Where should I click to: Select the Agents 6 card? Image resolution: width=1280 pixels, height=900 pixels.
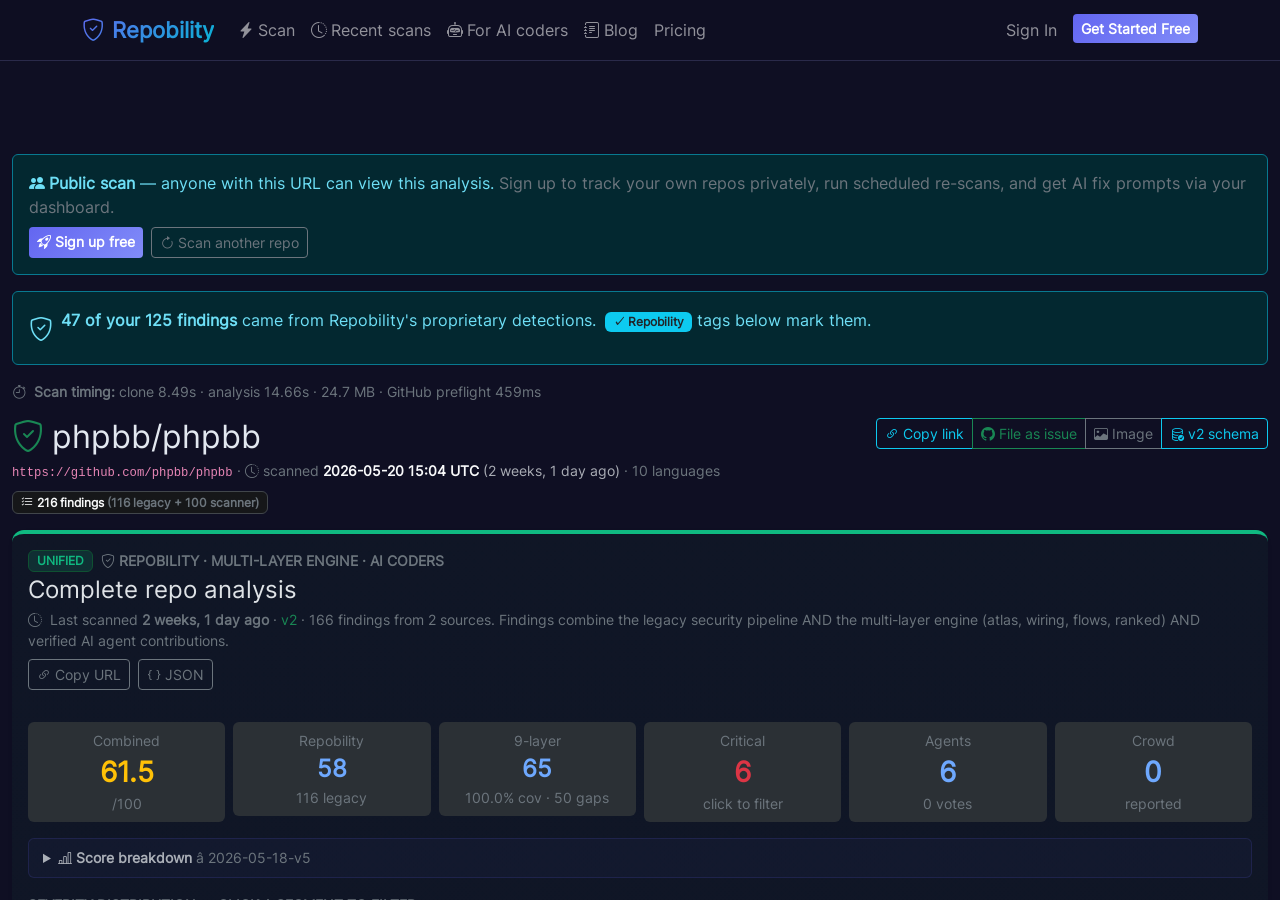948,772
